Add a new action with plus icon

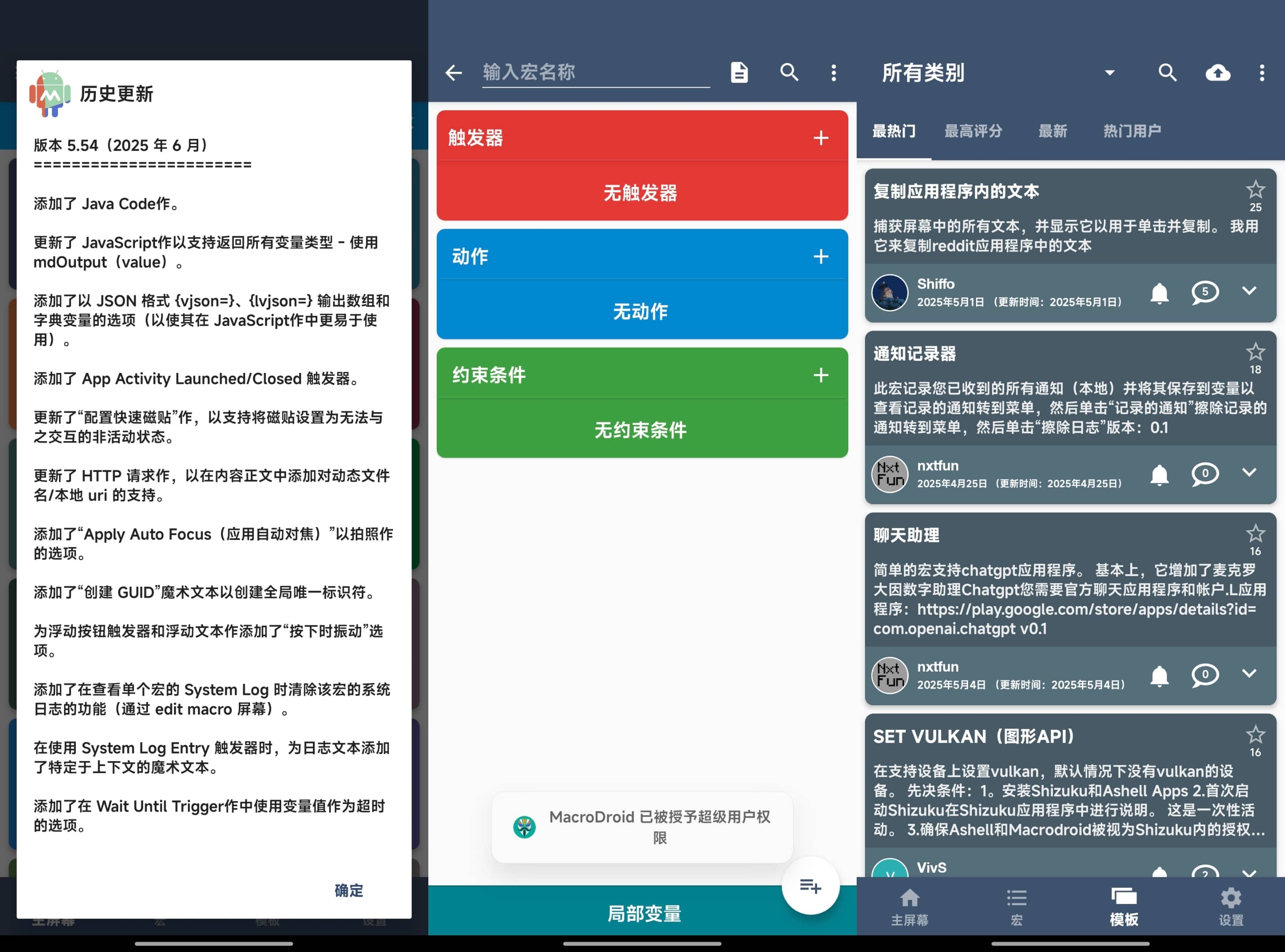point(821,257)
